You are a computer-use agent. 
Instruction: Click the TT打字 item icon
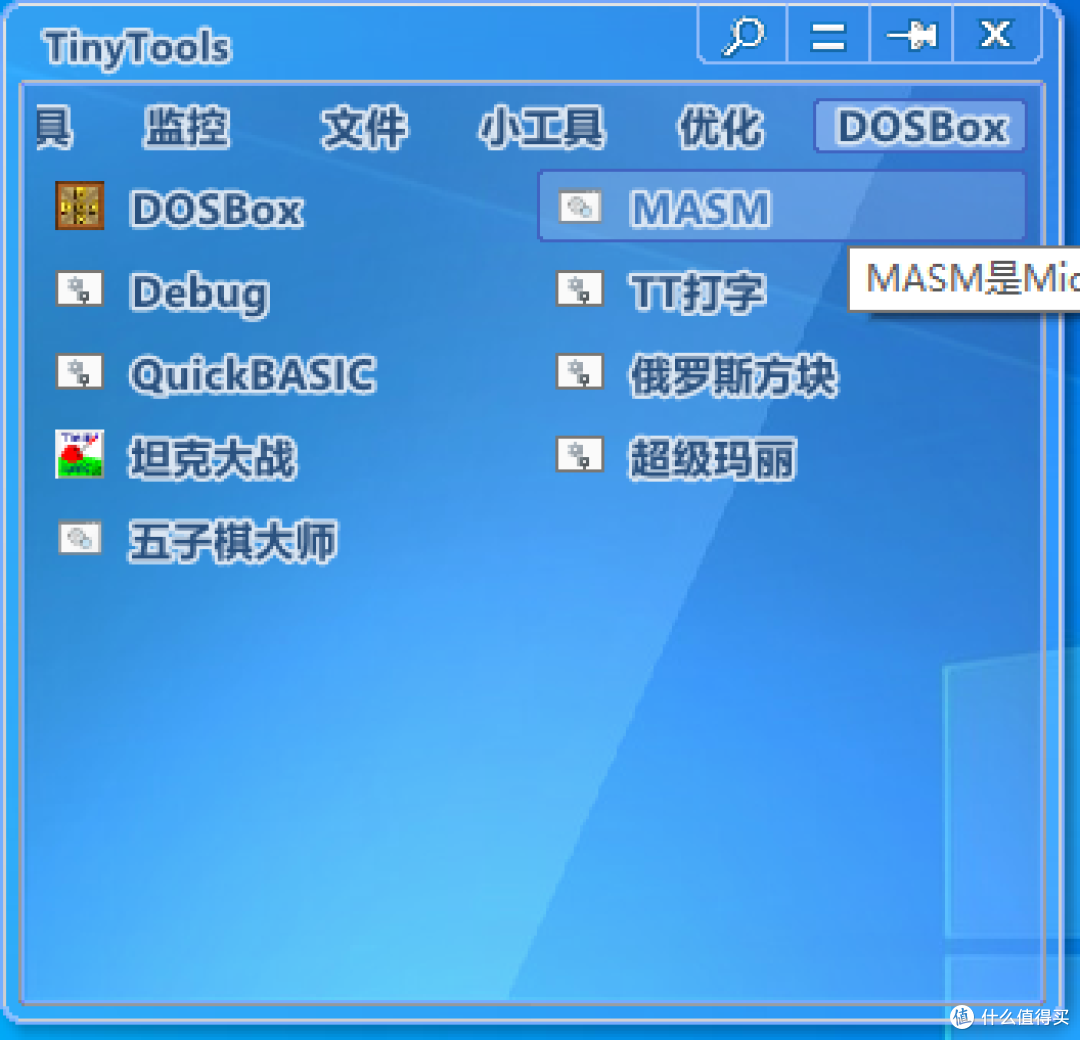[580, 289]
